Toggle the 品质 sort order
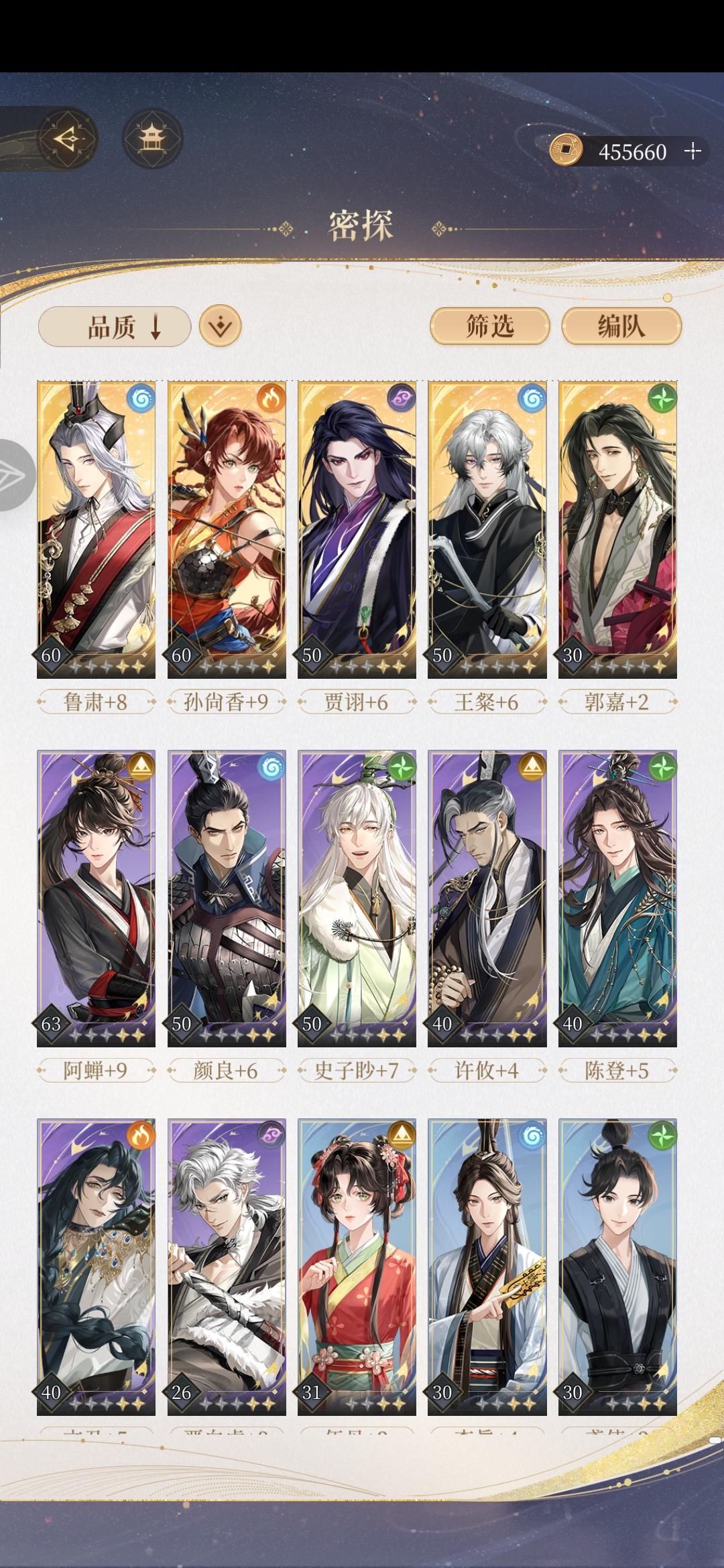 115,327
